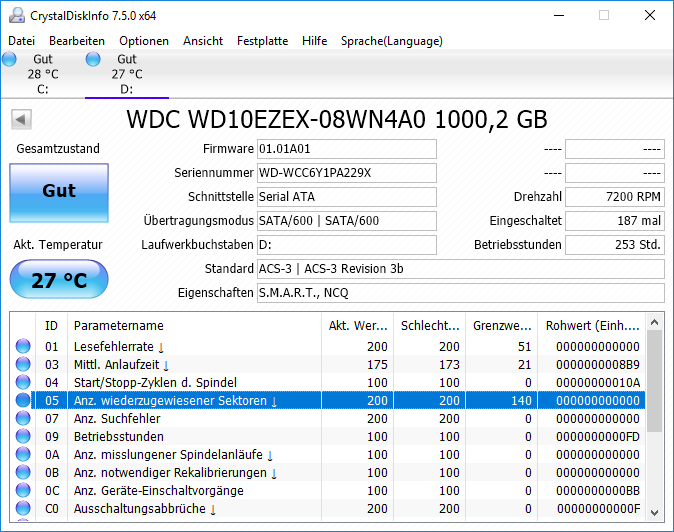Switch to drive C: tab showing 28 °C
This screenshot has height=532, width=674.
(43, 74)
